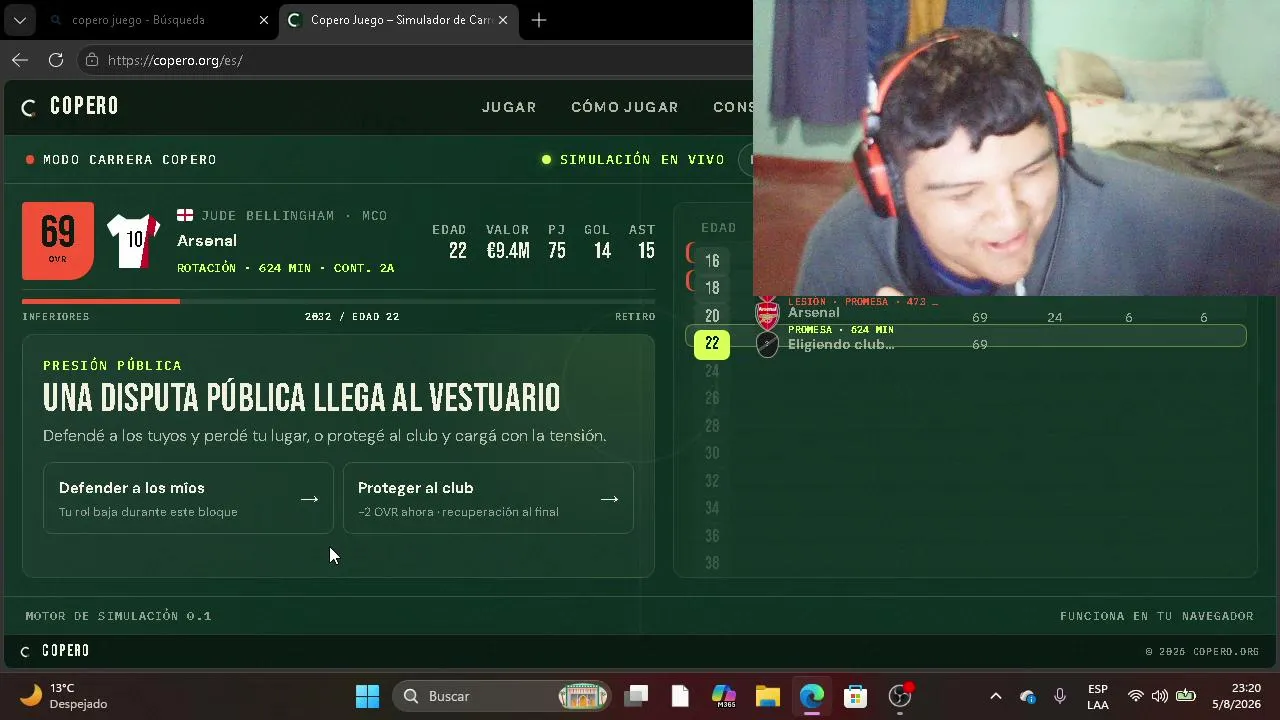This screenshot has width=1280, height=720.
Task: Click the 'MODO CARRERA COPERO' label
Action: click(130, 159)
